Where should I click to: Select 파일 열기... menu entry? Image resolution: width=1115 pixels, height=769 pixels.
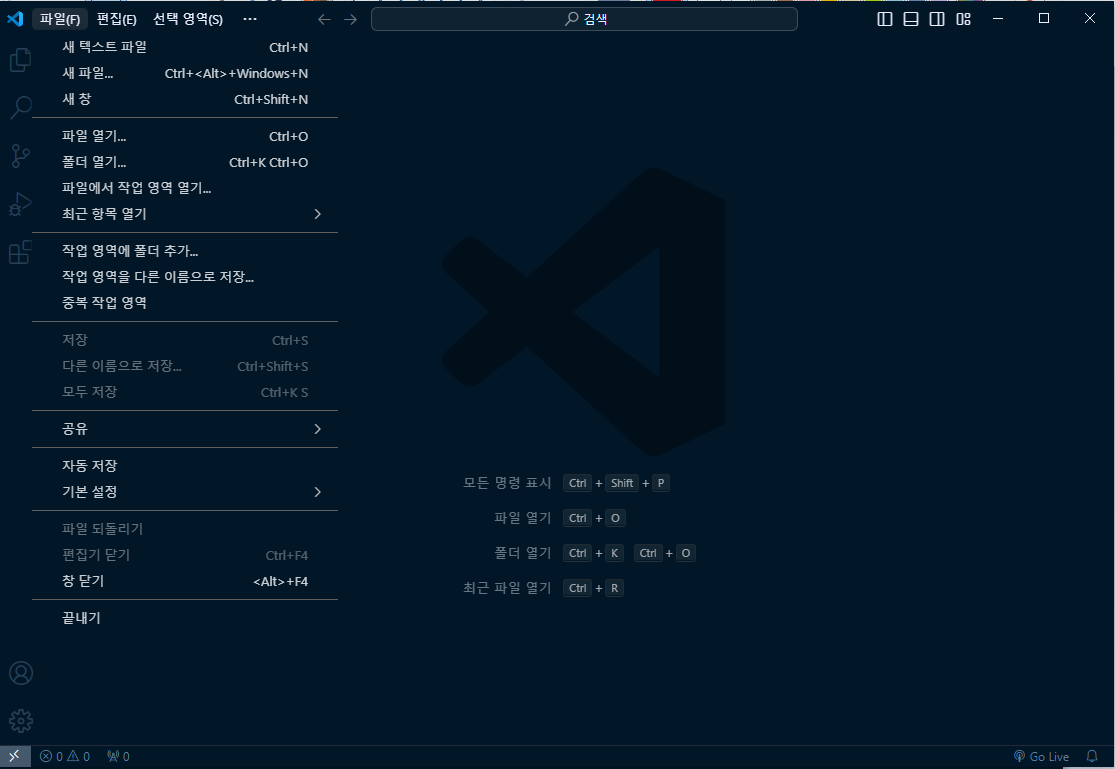coord(185,136)
